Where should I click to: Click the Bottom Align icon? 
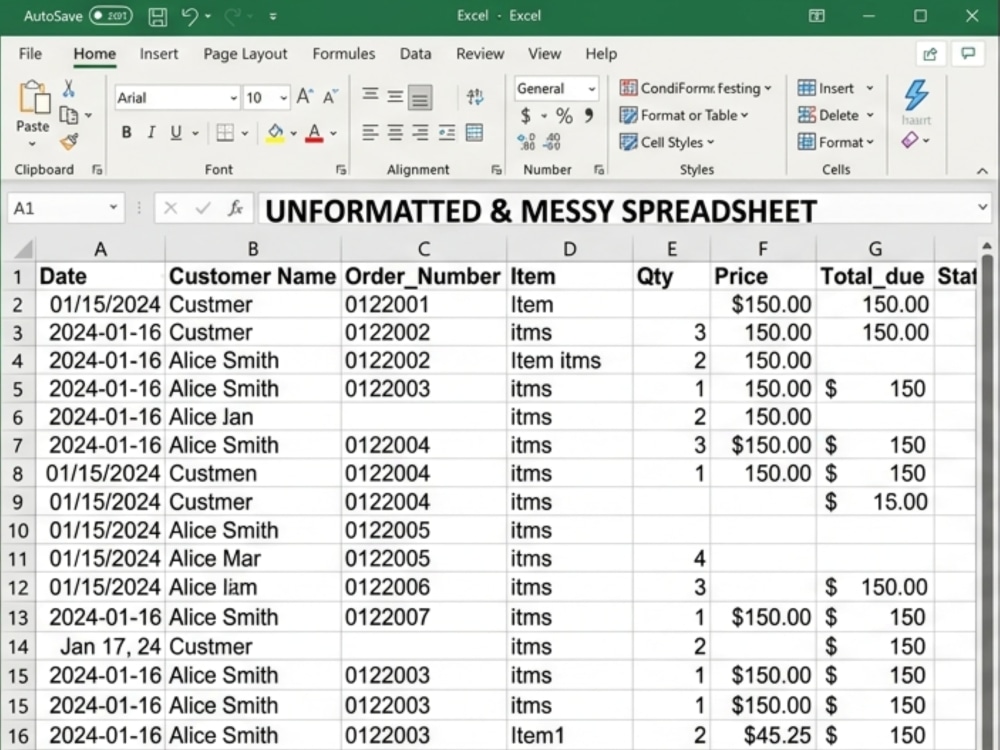[420, 98]
